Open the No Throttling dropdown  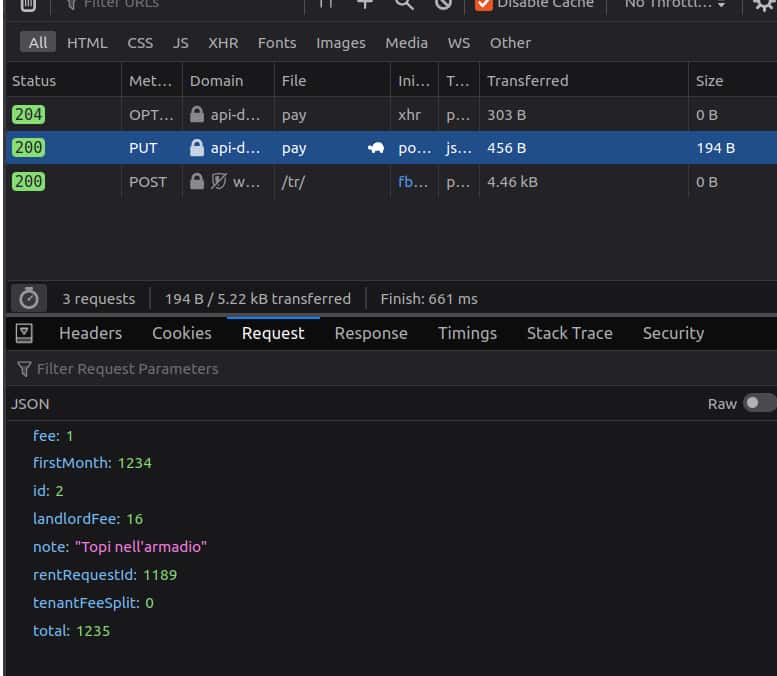click(675, 4)
